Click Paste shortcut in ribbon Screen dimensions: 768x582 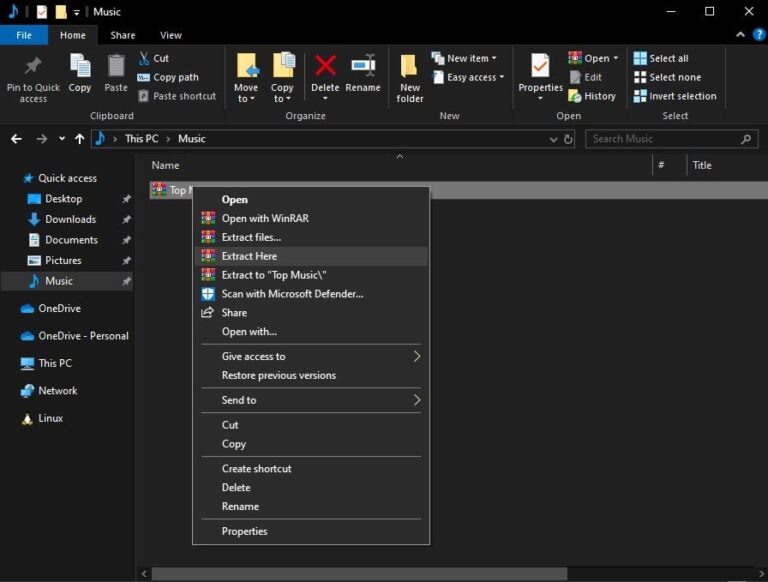tap(177, 96)
